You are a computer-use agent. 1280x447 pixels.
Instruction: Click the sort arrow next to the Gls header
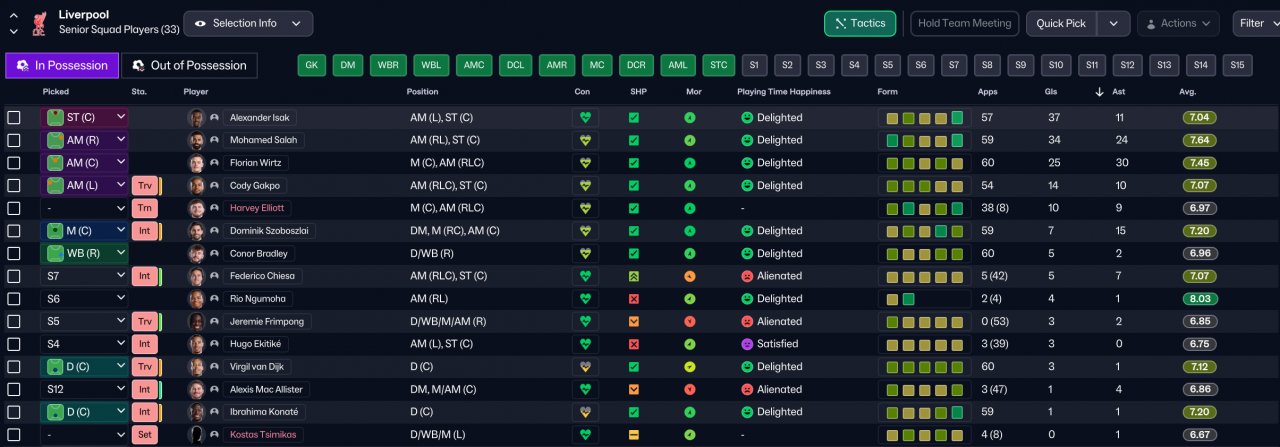pyautogui.click(x=1100, y=92)
